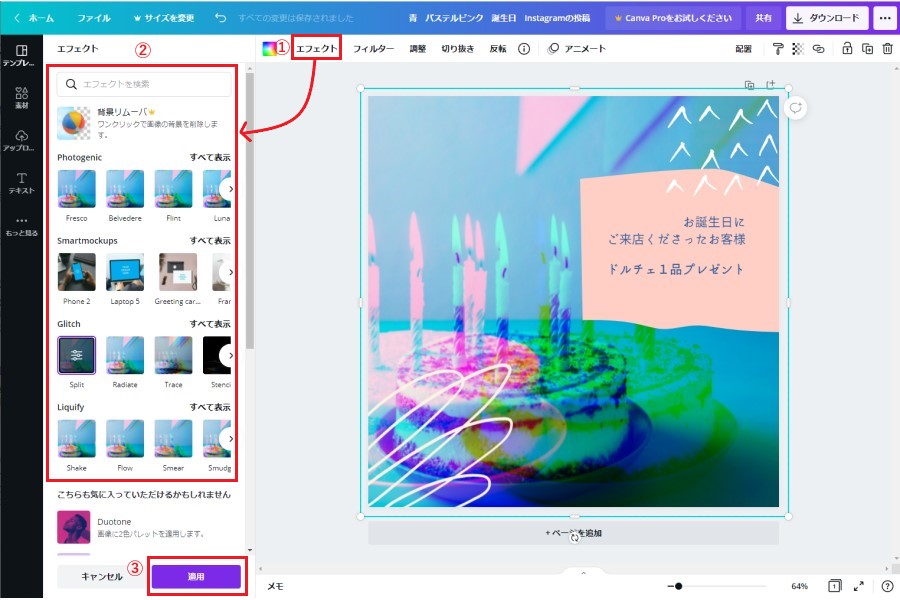Click the link chain icon
The height and width of the screenshot is (600, 900).
[x=818, y=48]
